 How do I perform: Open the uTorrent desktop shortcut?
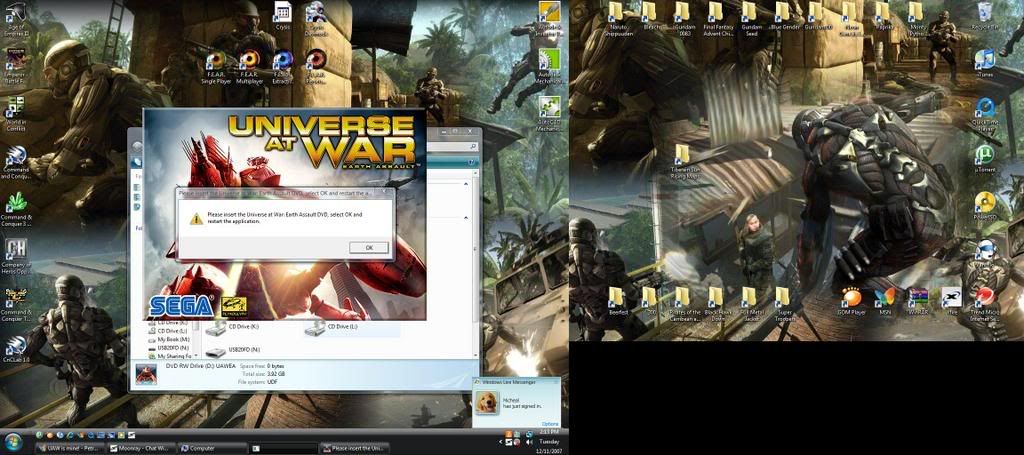[x=984, y=159]
